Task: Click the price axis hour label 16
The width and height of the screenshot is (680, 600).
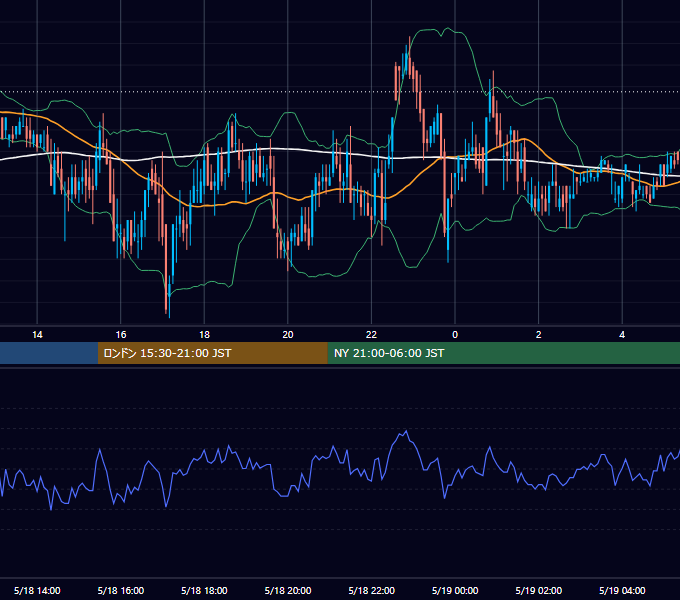Action: 121,335
